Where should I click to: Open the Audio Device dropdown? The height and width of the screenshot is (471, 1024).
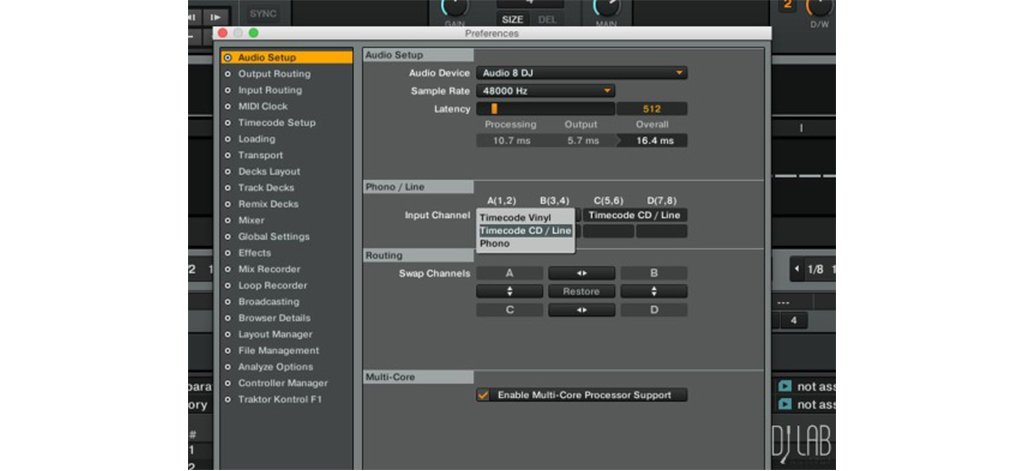coord(581,73)
